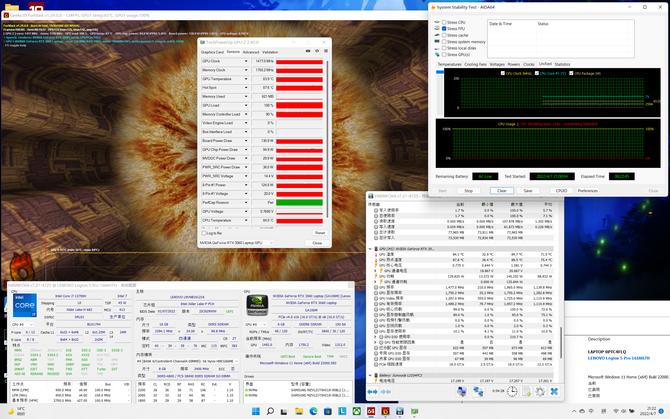Click the red GPU Load sensor bar

pyautogui.click(x=301, y=105)
